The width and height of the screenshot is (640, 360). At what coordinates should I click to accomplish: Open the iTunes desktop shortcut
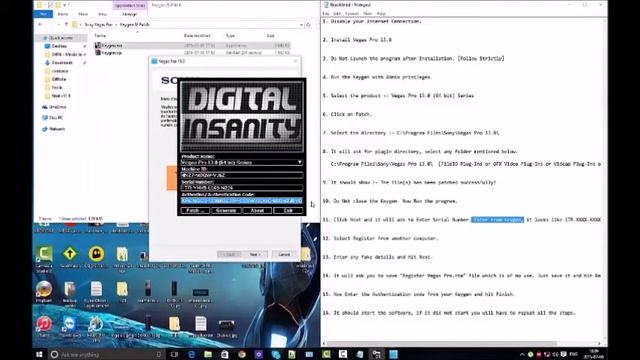click(44, 327)
